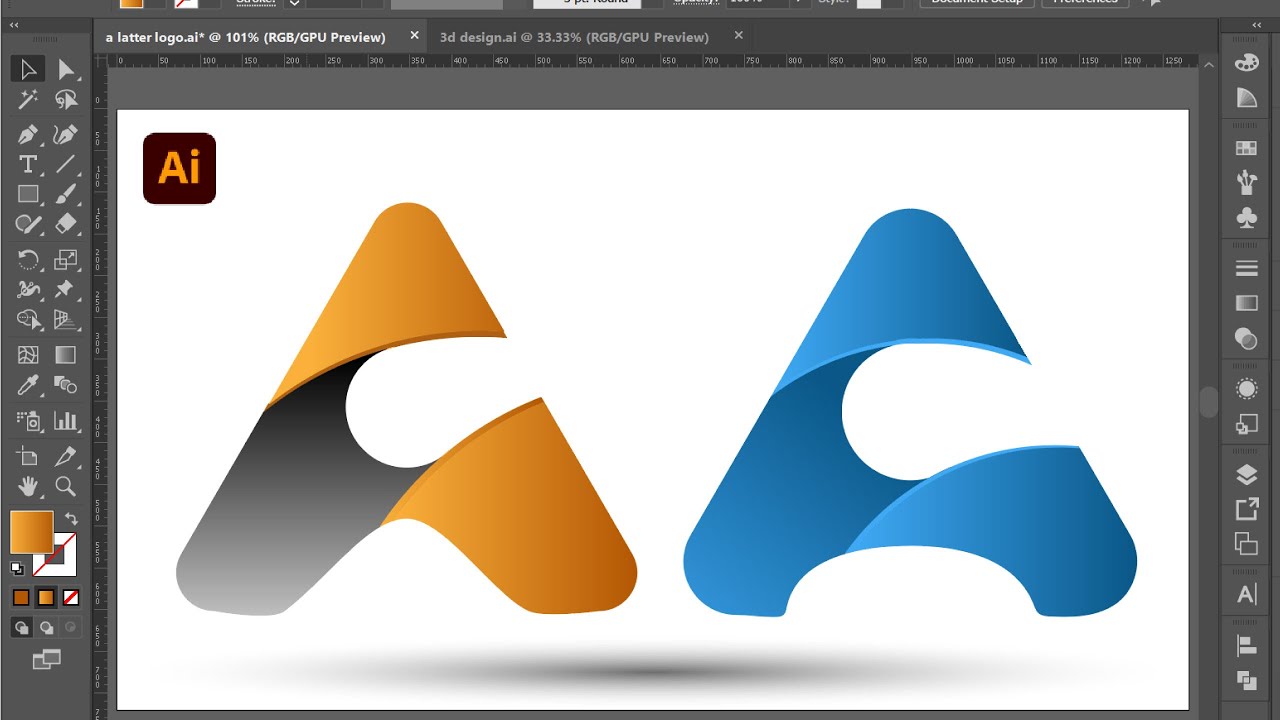Viewport: 1280px width, 720px height.
Task: Select the Gradient tool
Action: point(66,355)
